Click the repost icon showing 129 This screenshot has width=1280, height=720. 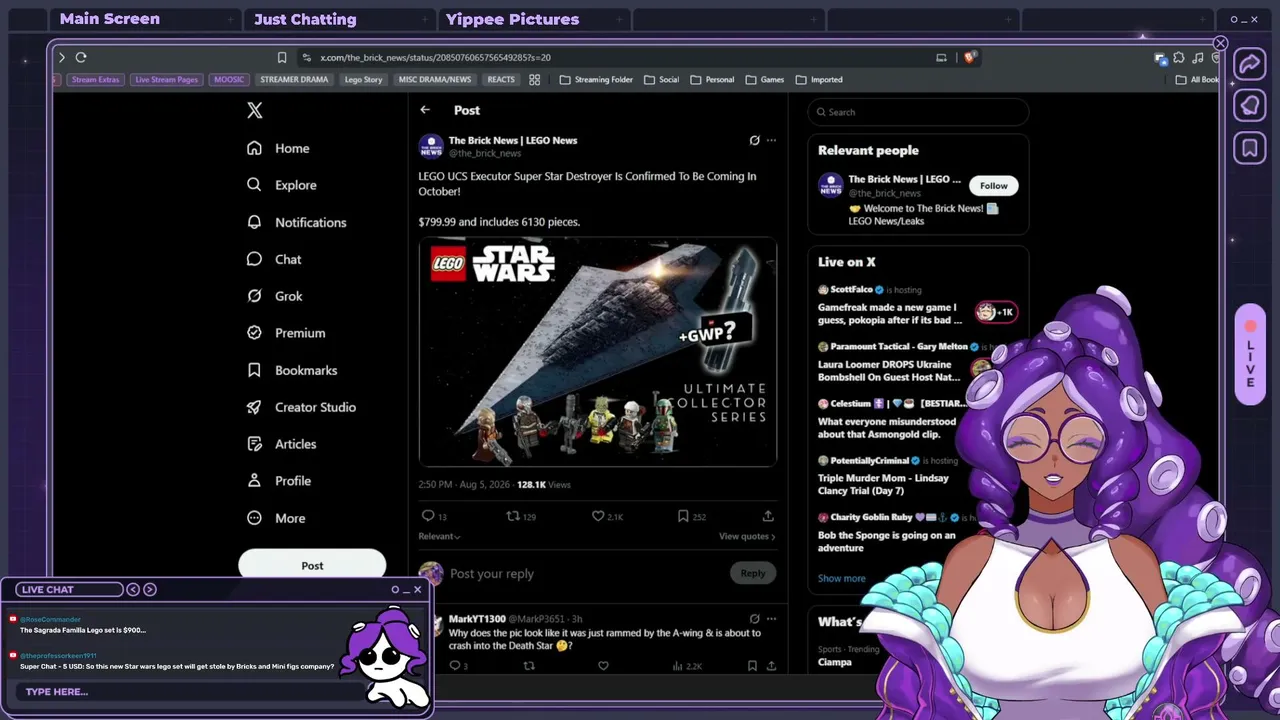pos(513,516)
